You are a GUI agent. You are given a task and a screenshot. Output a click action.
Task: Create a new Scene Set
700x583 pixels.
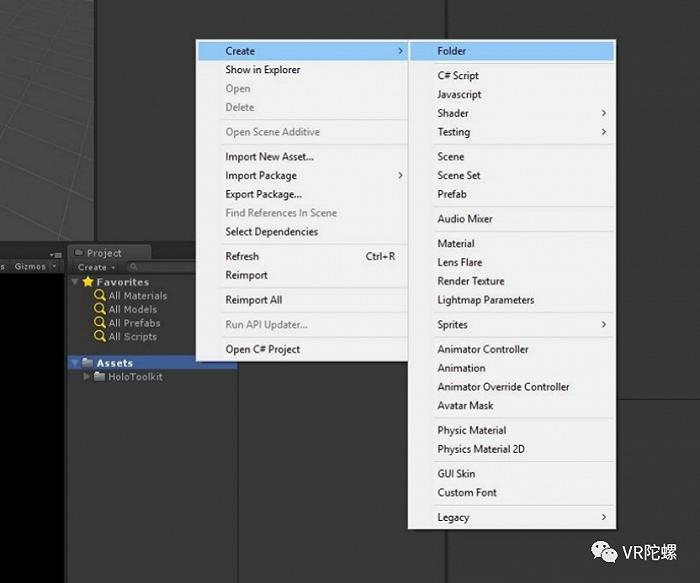(x=512, y=175)
